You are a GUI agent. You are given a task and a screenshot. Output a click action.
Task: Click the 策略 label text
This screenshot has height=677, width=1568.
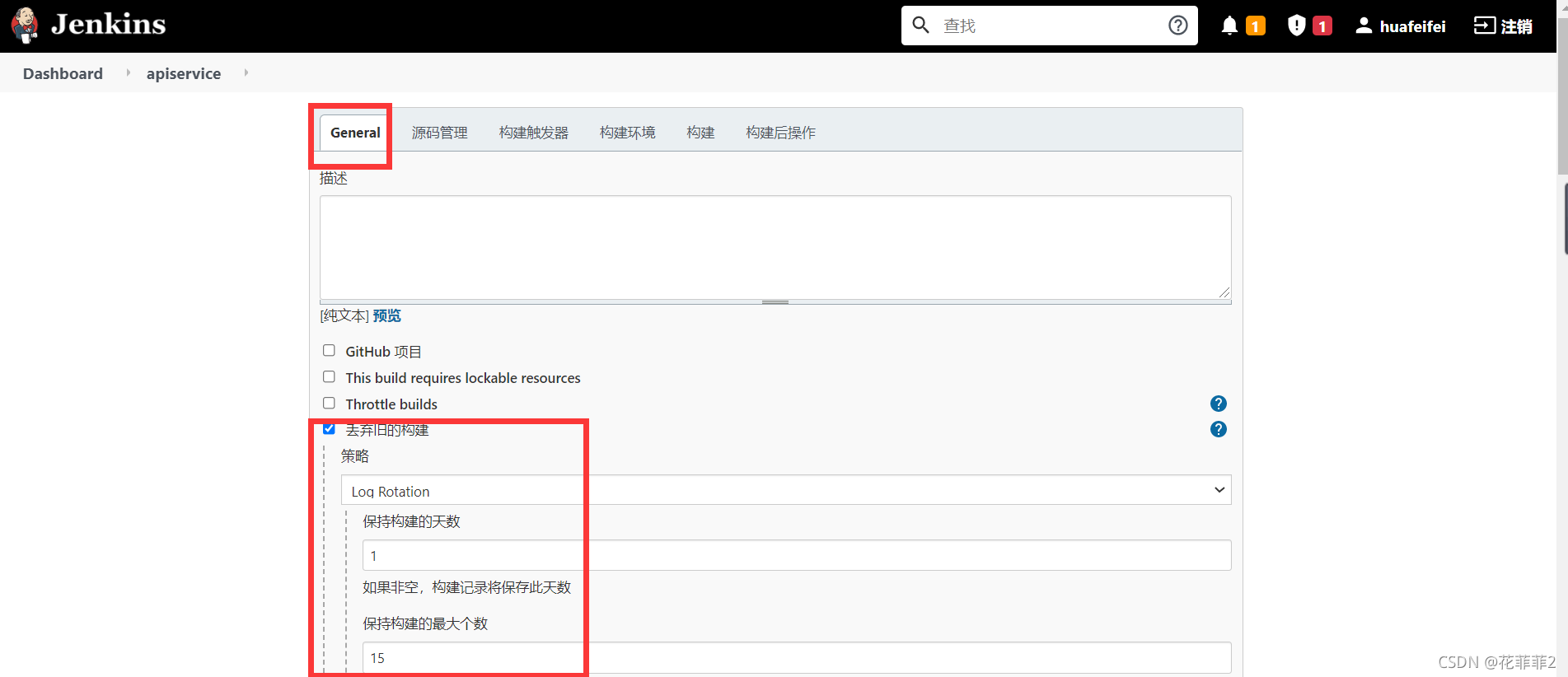(x=355, y=456)
